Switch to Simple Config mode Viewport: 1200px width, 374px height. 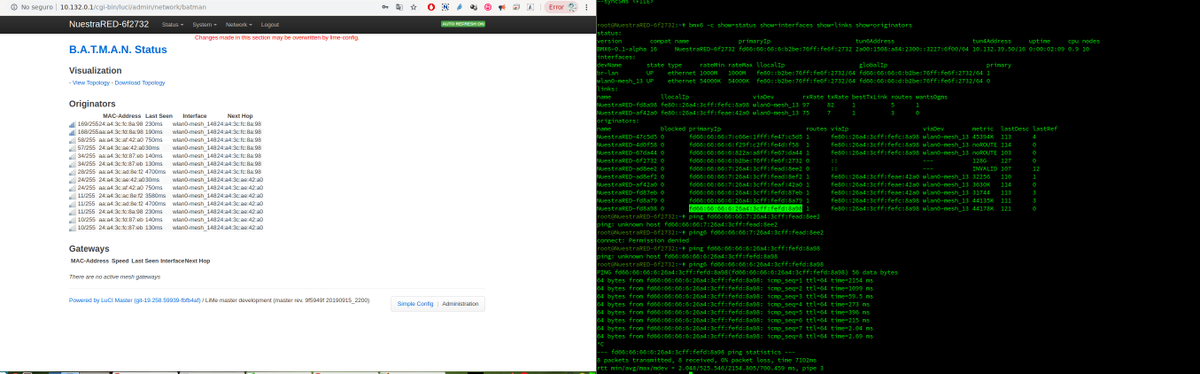(415, 303)
